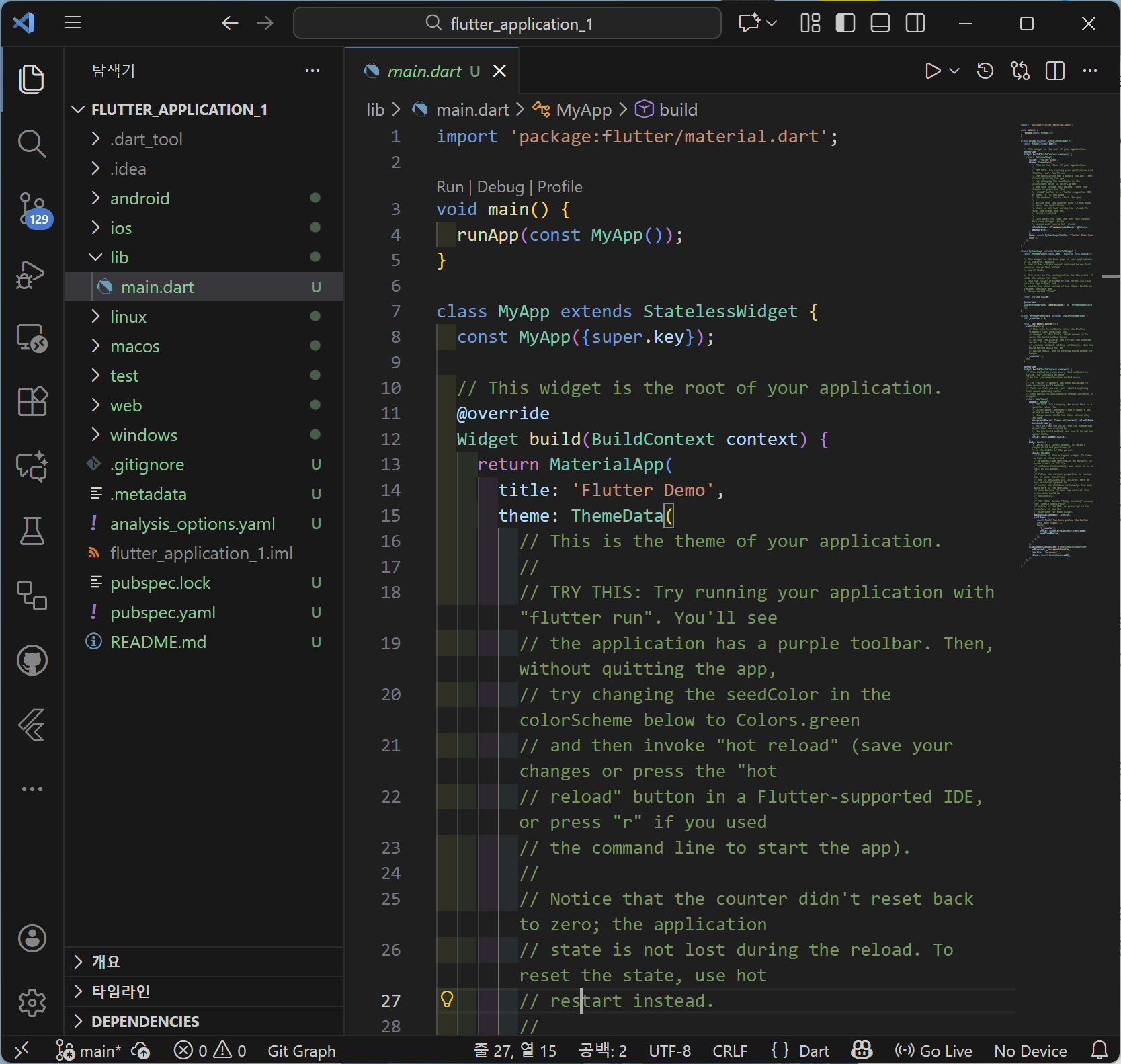Select No Device in status bar
This screenshot has height=1064, width=1121.
pos(1030,1051)
